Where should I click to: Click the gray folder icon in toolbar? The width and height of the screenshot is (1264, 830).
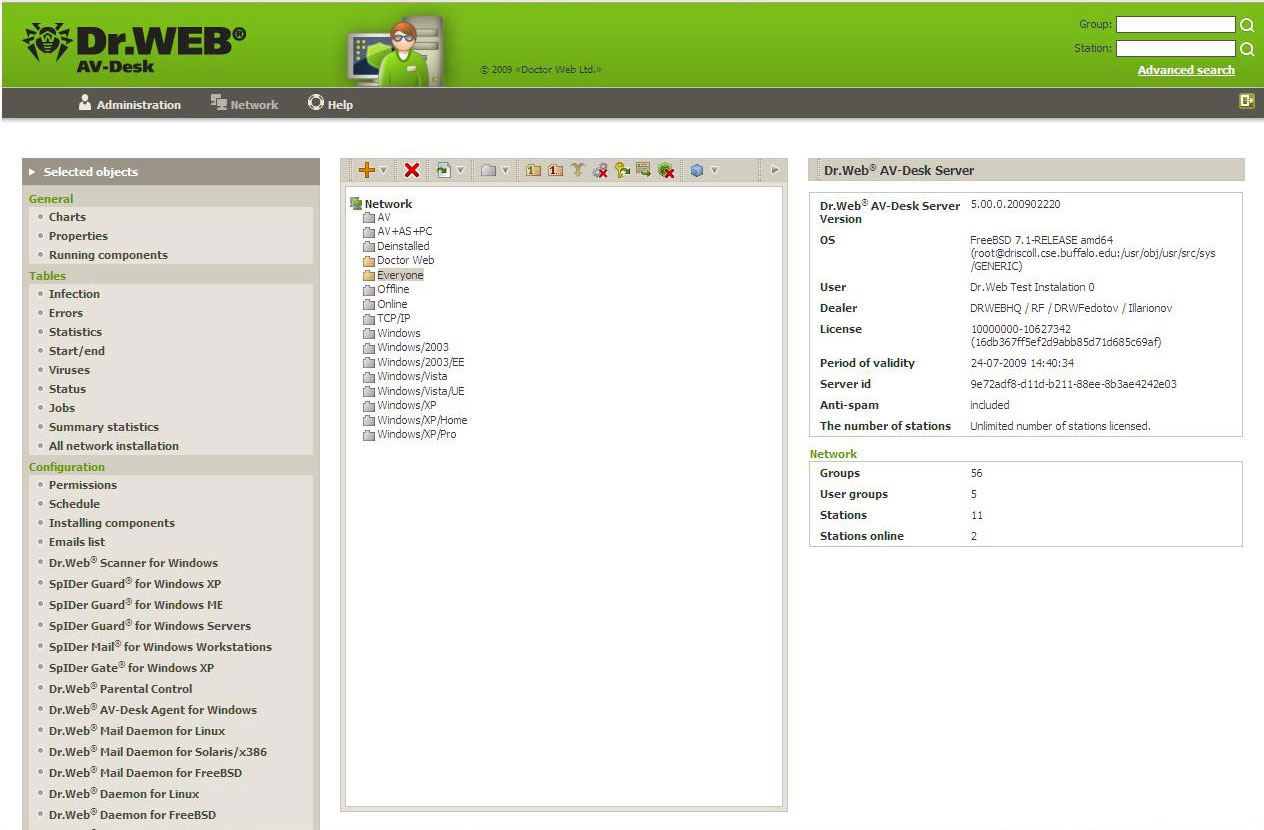tap(488, 170)
